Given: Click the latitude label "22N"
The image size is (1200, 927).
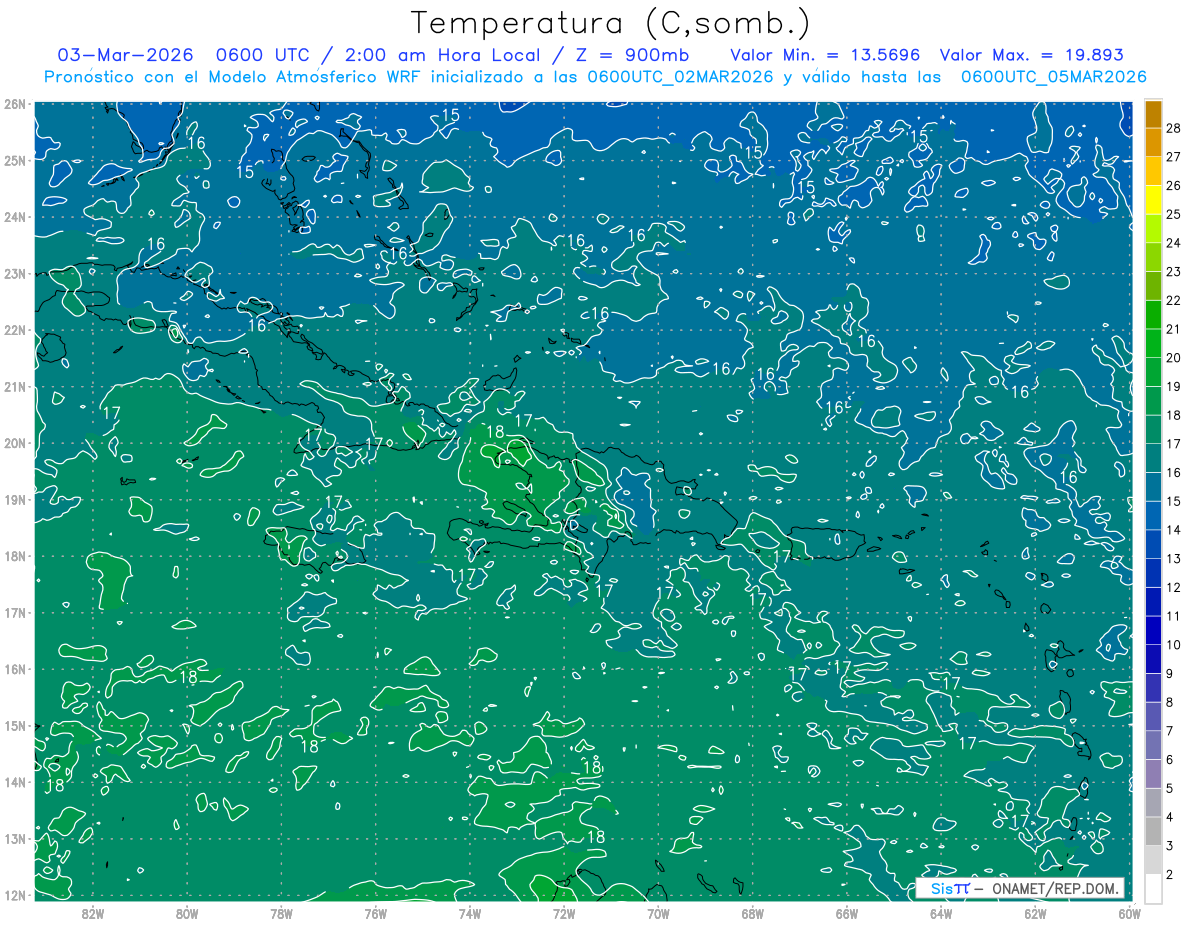Looking at the screenshot, I should pos(14,330).
